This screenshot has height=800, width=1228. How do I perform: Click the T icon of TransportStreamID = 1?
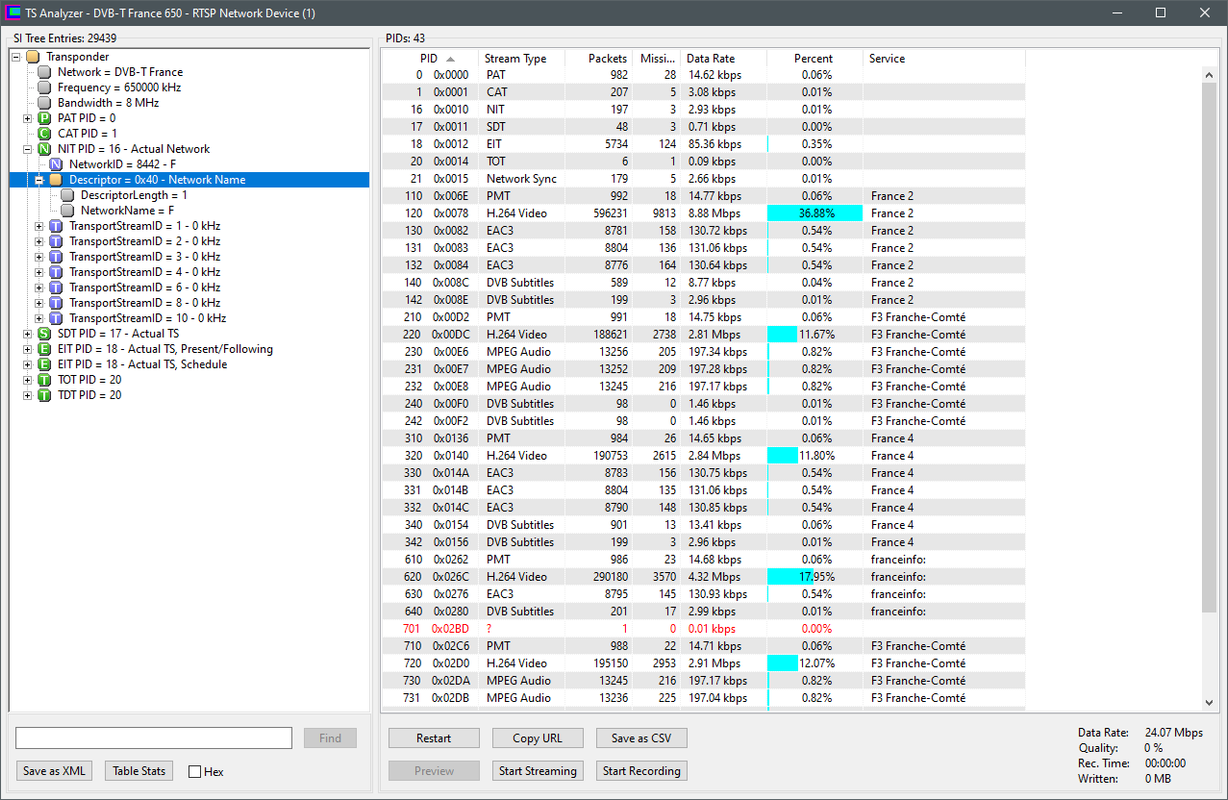pos(55,226)
